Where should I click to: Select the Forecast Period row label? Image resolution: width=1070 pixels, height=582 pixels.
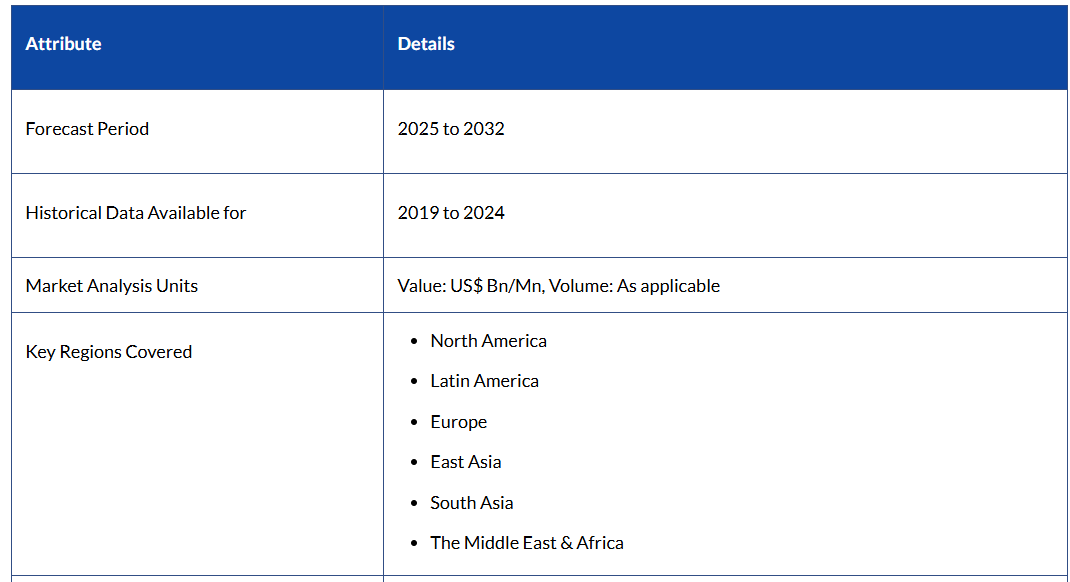click(87, 129)
